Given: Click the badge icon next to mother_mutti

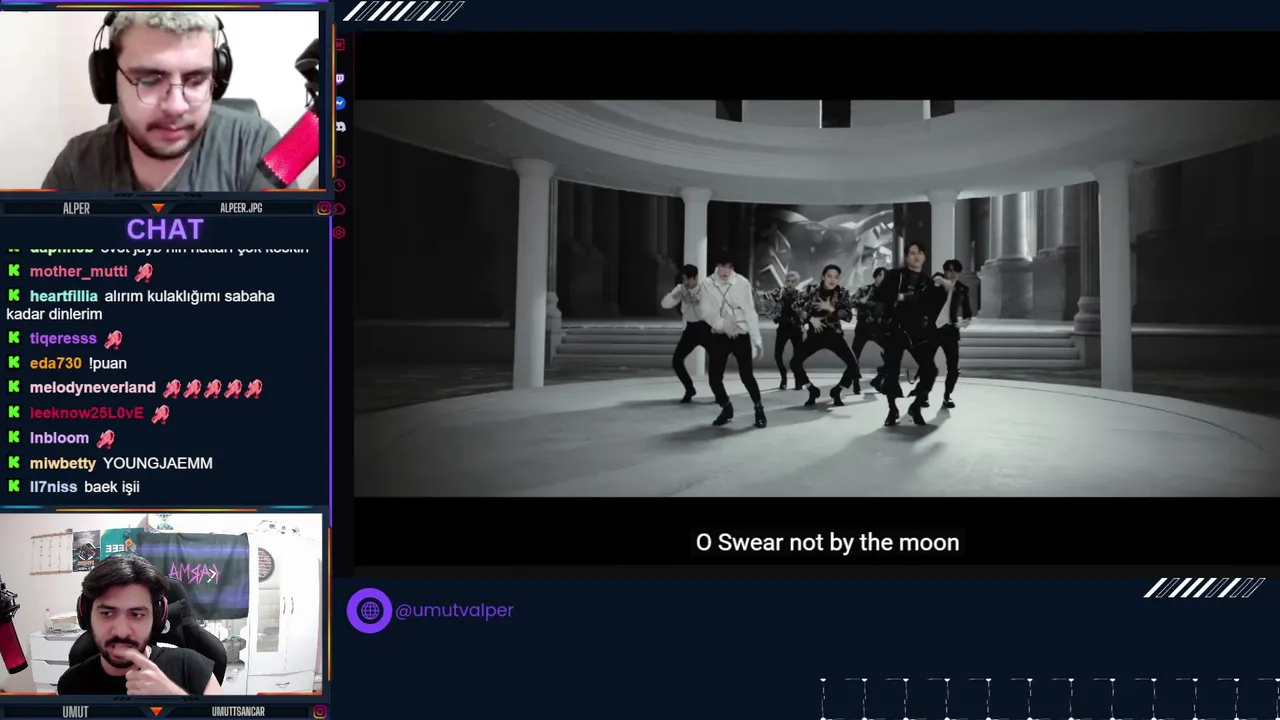Looking at the screenshot, I should click(14, 271).
